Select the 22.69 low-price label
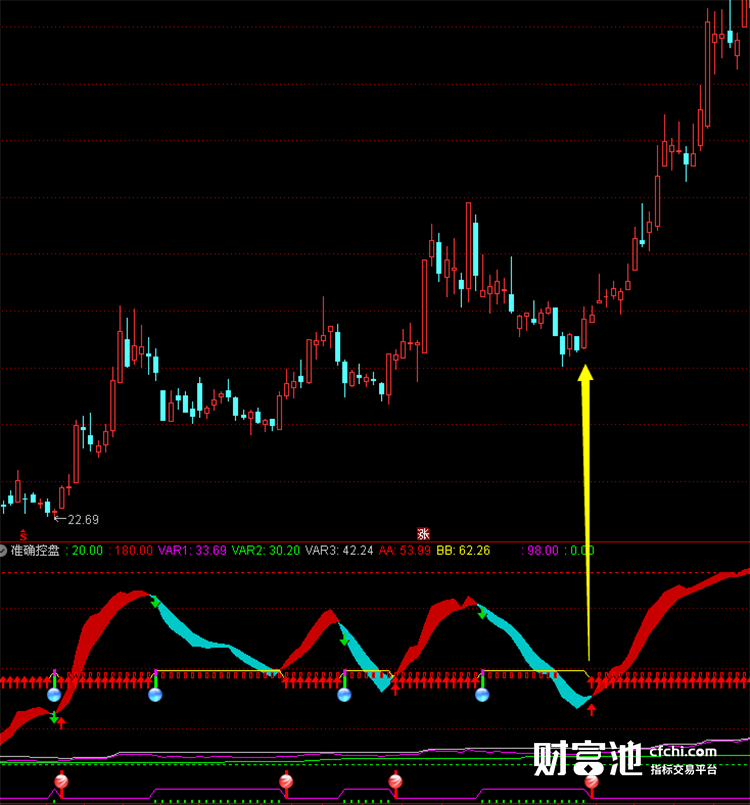Viewport: 750px width, 805px height. pyautogui.click(x=83, y=520)
